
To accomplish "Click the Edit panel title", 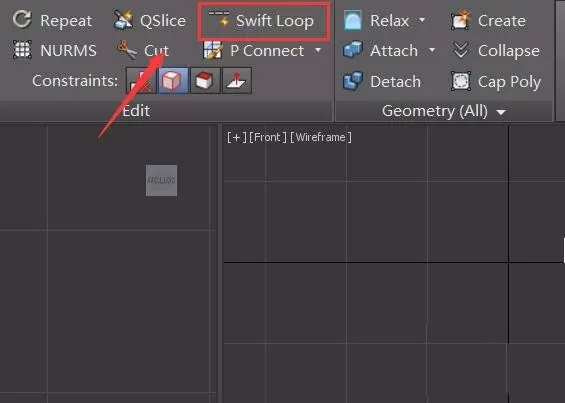I will [x=136, y=111].
